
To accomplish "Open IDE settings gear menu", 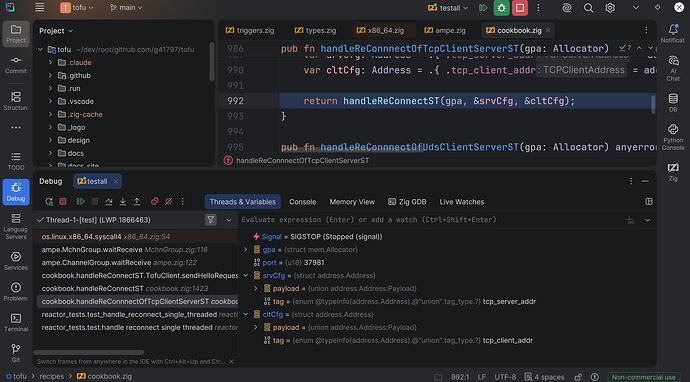I will coord(610,8).
